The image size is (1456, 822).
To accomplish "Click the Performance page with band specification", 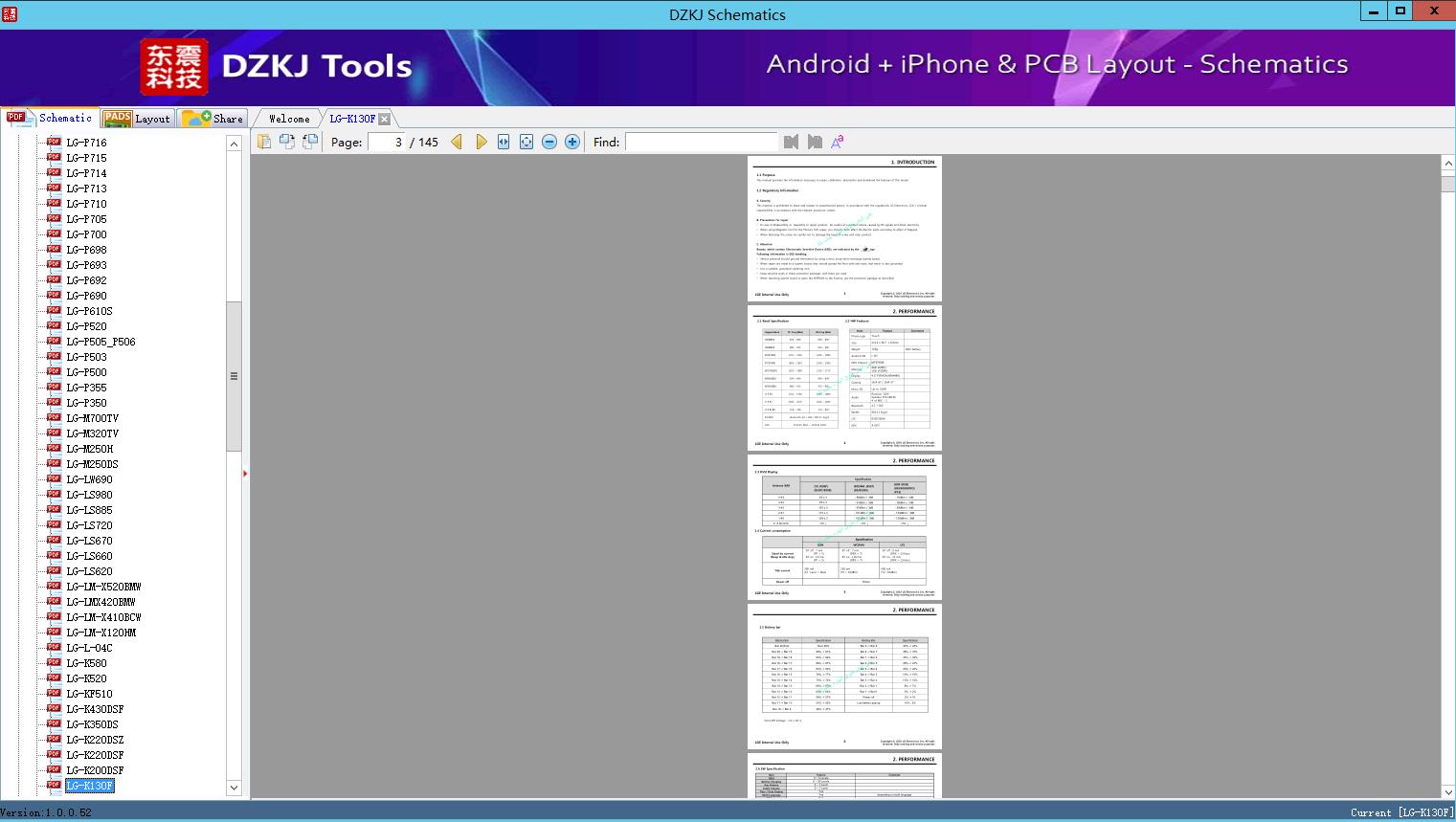I will point(844,378).
